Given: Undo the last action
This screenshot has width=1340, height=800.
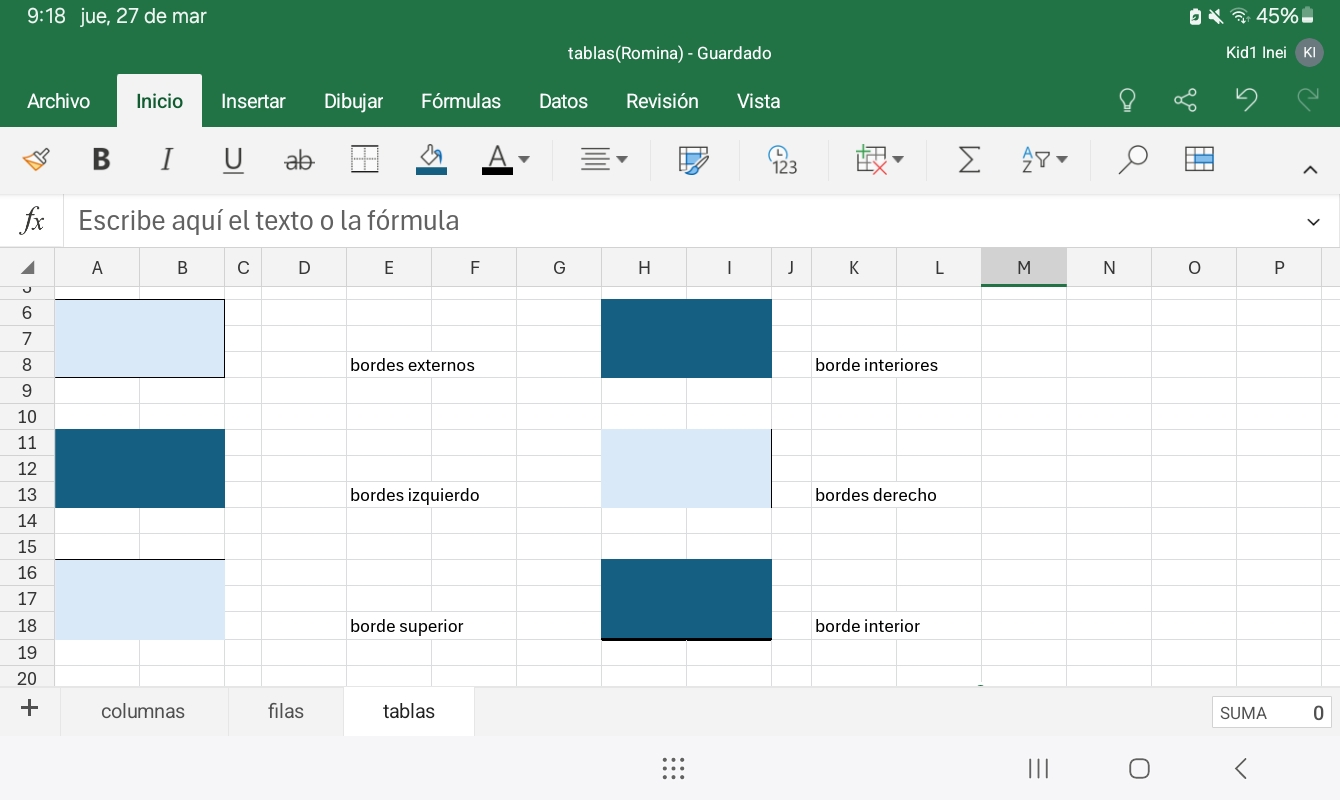Looking at the screenshot, I should pos(1246,100).
